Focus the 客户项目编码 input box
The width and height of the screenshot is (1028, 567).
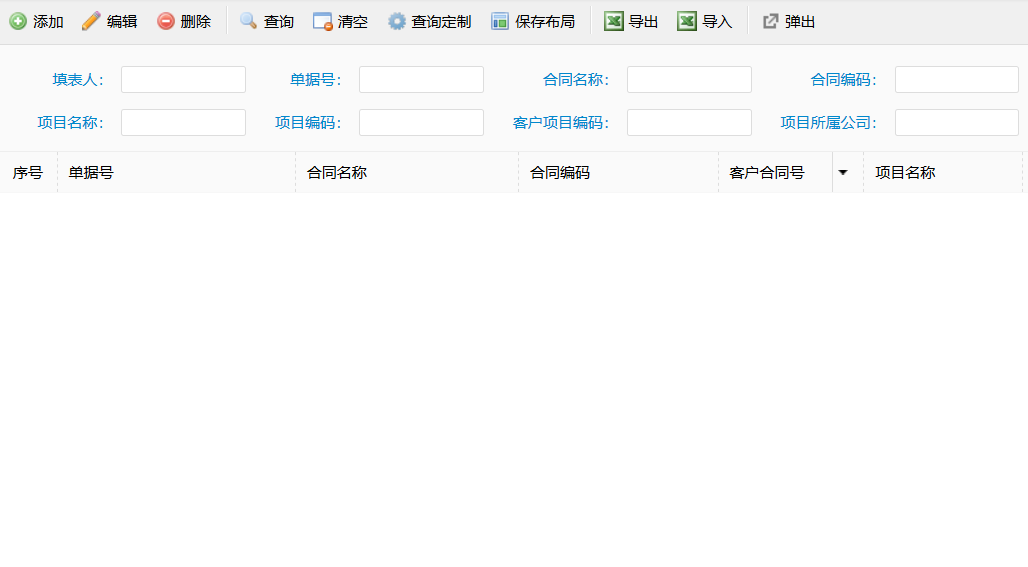pos(689,123)
